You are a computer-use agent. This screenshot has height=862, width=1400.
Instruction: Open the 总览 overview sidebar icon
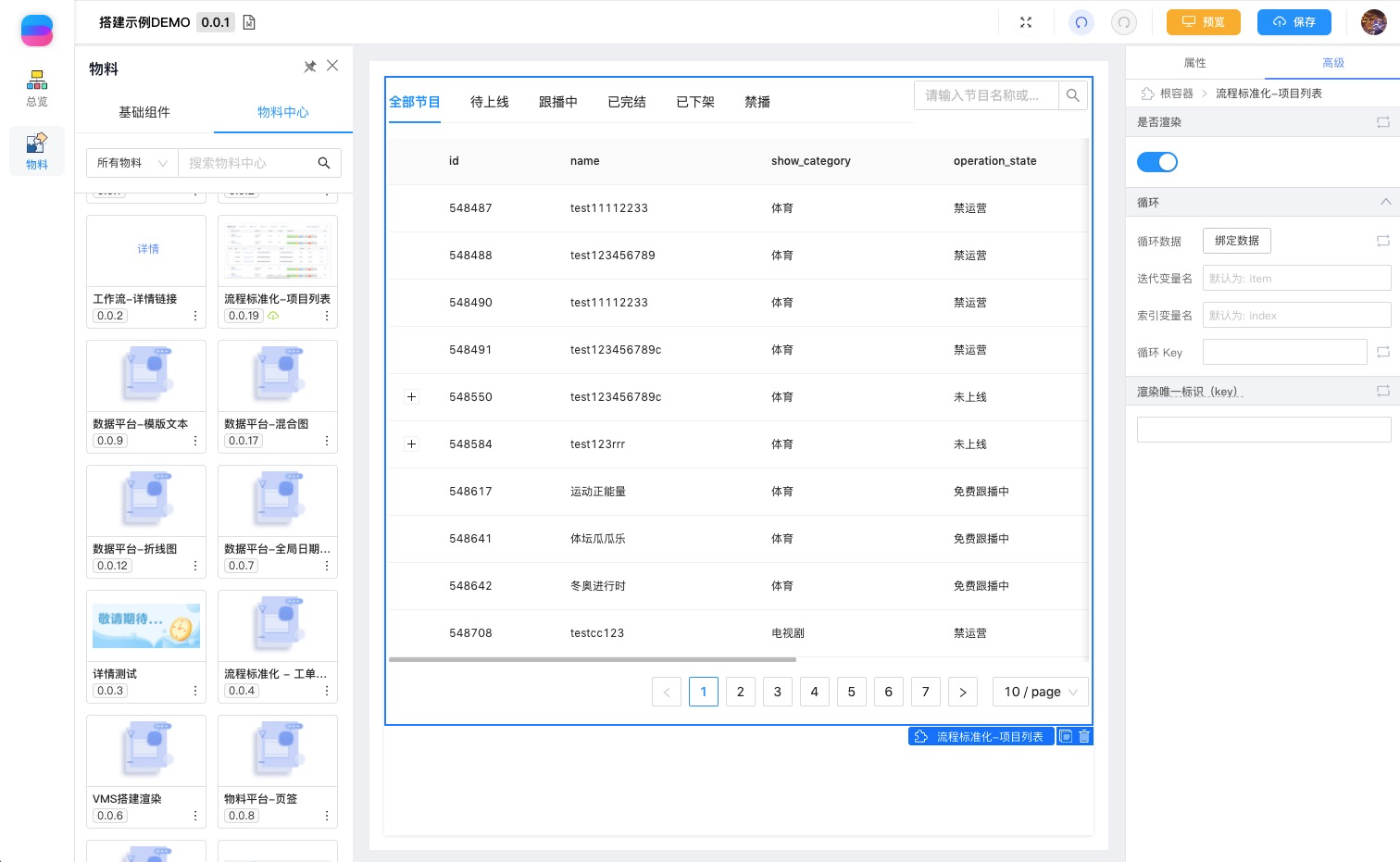(x=37, y=88)
